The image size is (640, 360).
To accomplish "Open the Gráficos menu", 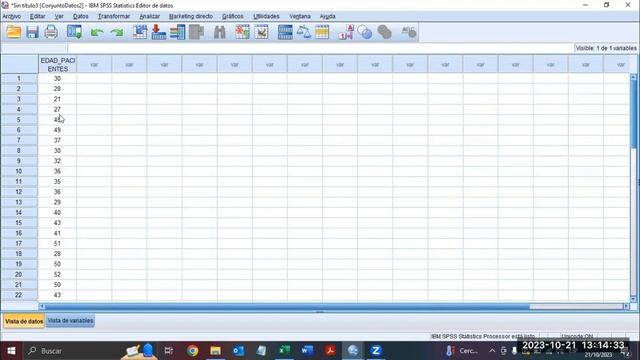I will click(x=233, y=16).
